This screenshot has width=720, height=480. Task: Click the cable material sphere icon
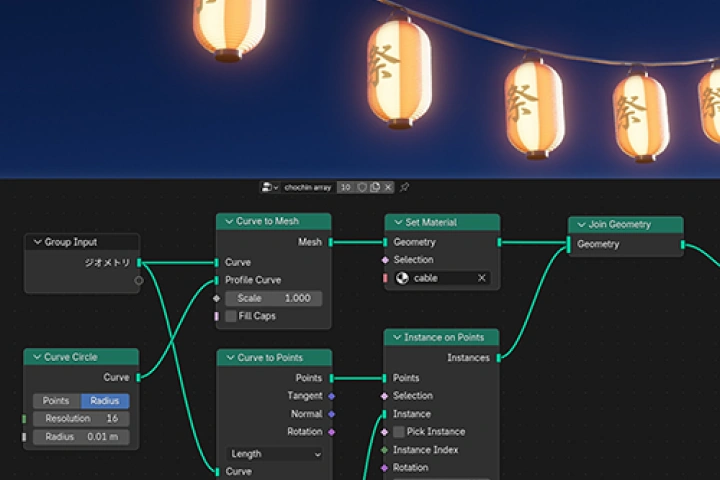(402, 278)
